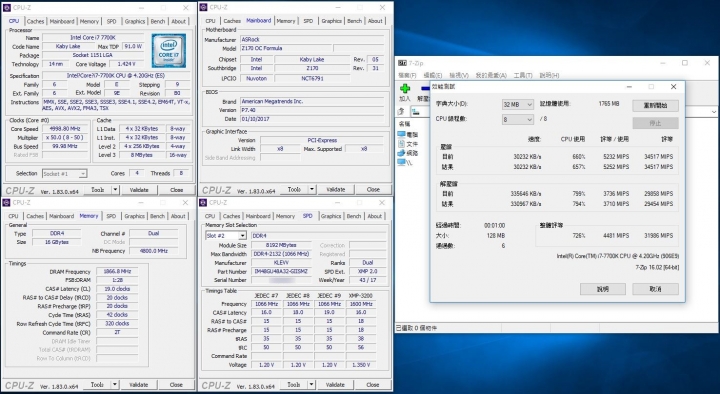
Task: Open the 檢視(V) menu in 7-Zip
Action: click(459, 75)
